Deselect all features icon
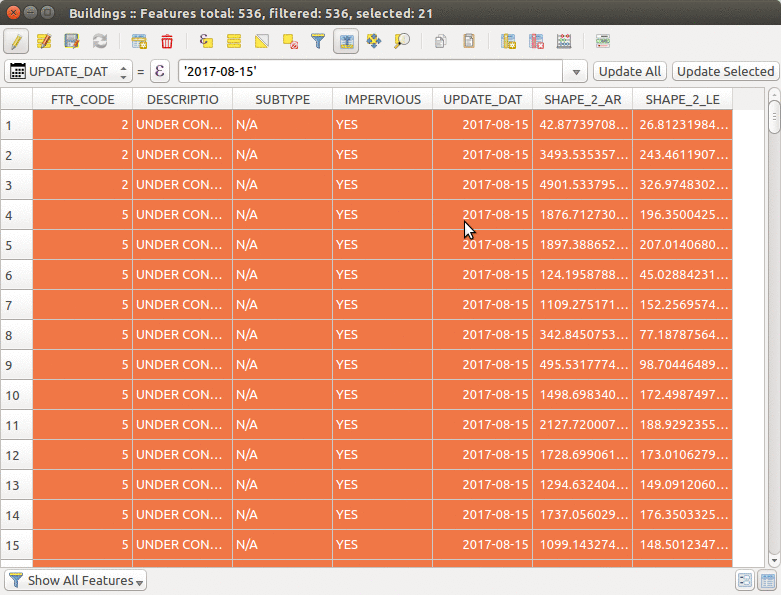 (290, 41)
